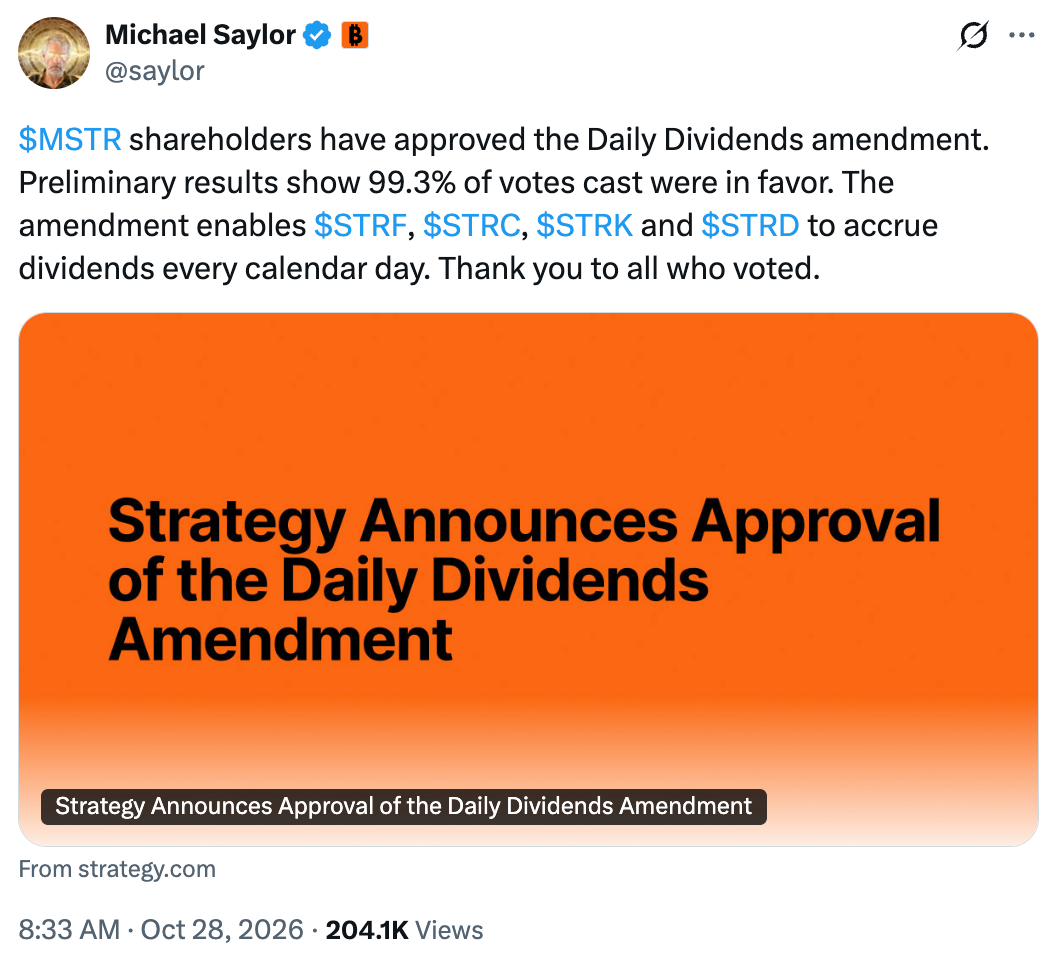This screenshot has height=956, width=1055.
Task: Open the orange Strategy announcement card image
Action: click(528, 579)
